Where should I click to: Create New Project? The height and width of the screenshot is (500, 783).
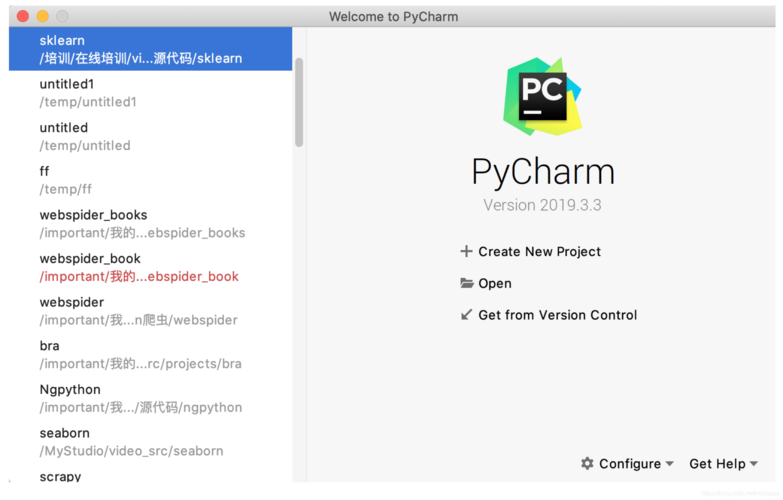point(539,251)
